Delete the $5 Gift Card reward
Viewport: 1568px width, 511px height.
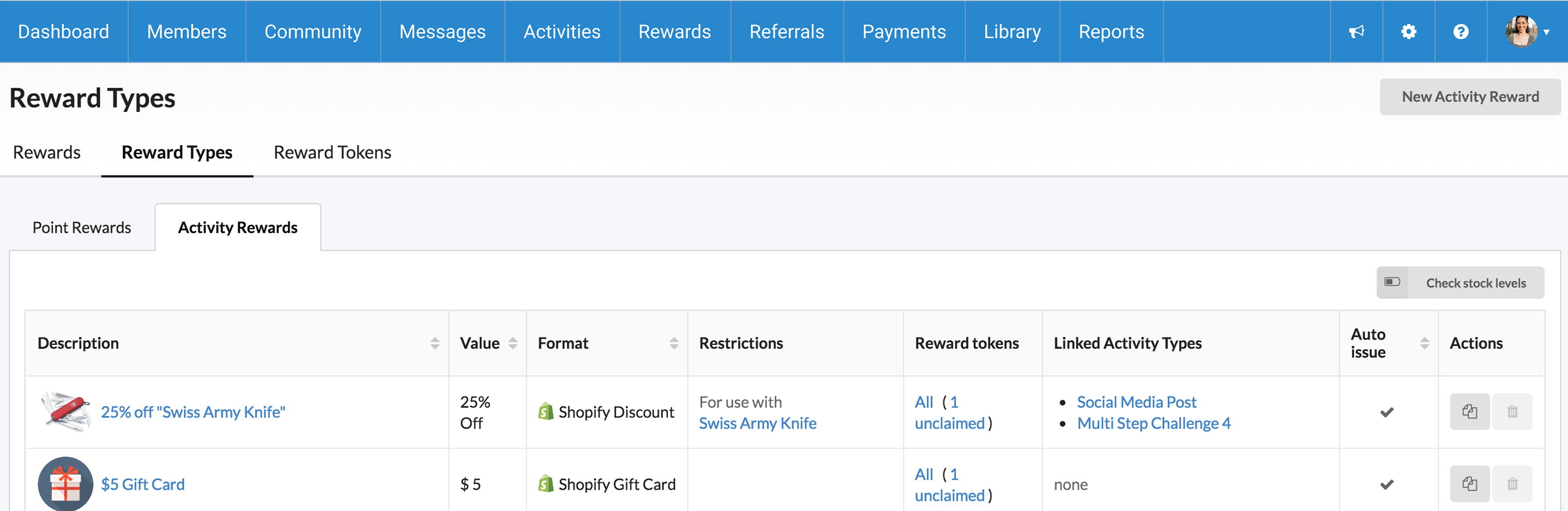(x=1512, y=484)
